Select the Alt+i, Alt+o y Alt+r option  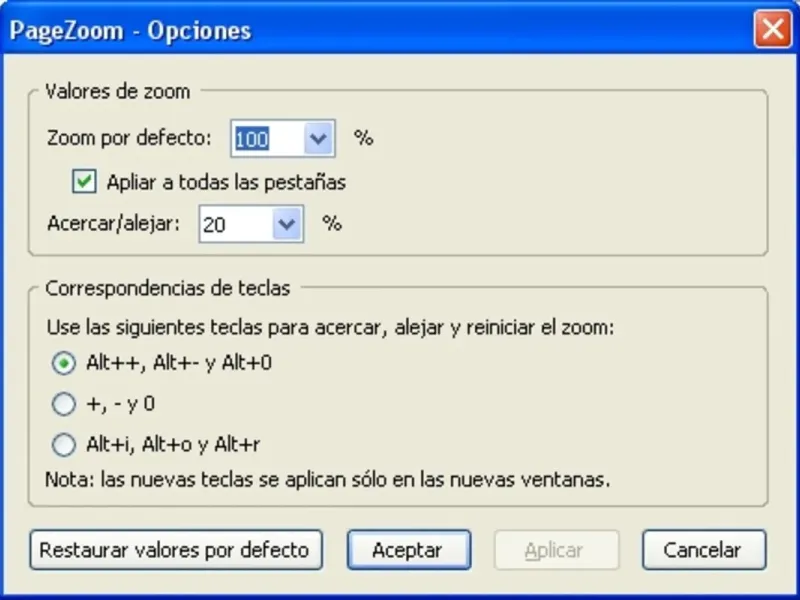point(63,444)
